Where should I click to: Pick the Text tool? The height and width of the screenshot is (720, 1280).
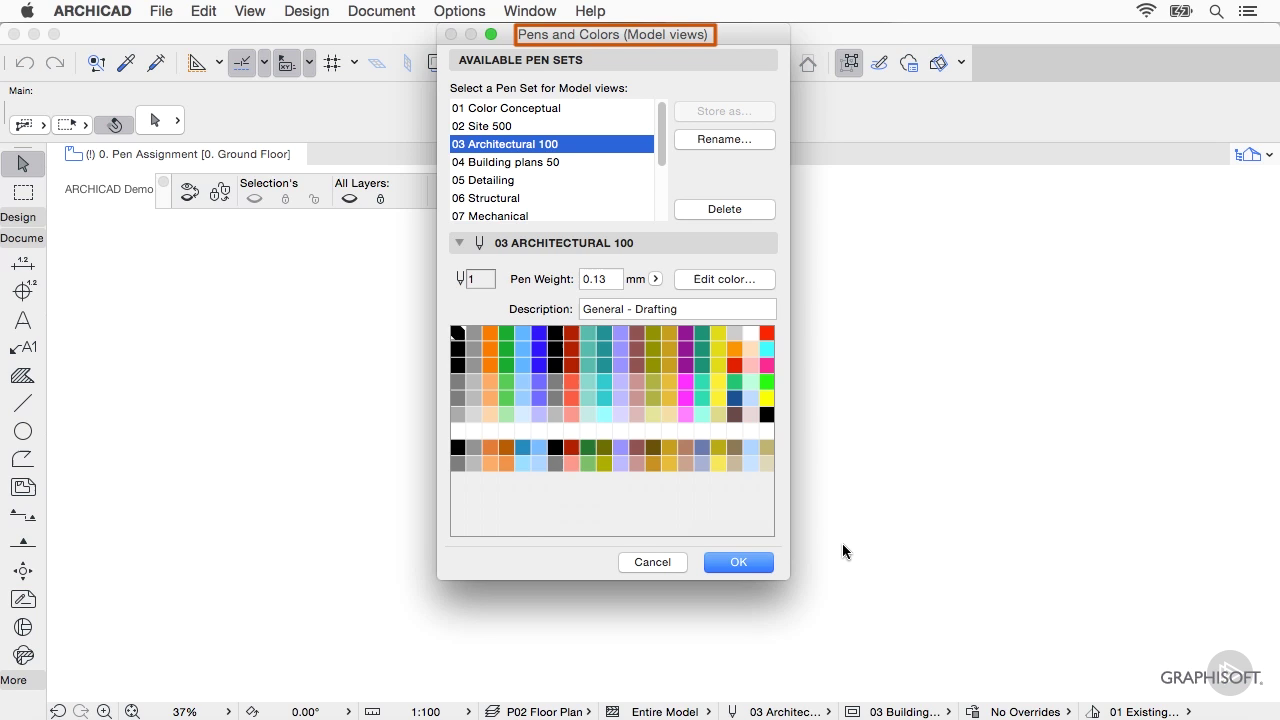(23, 320)
